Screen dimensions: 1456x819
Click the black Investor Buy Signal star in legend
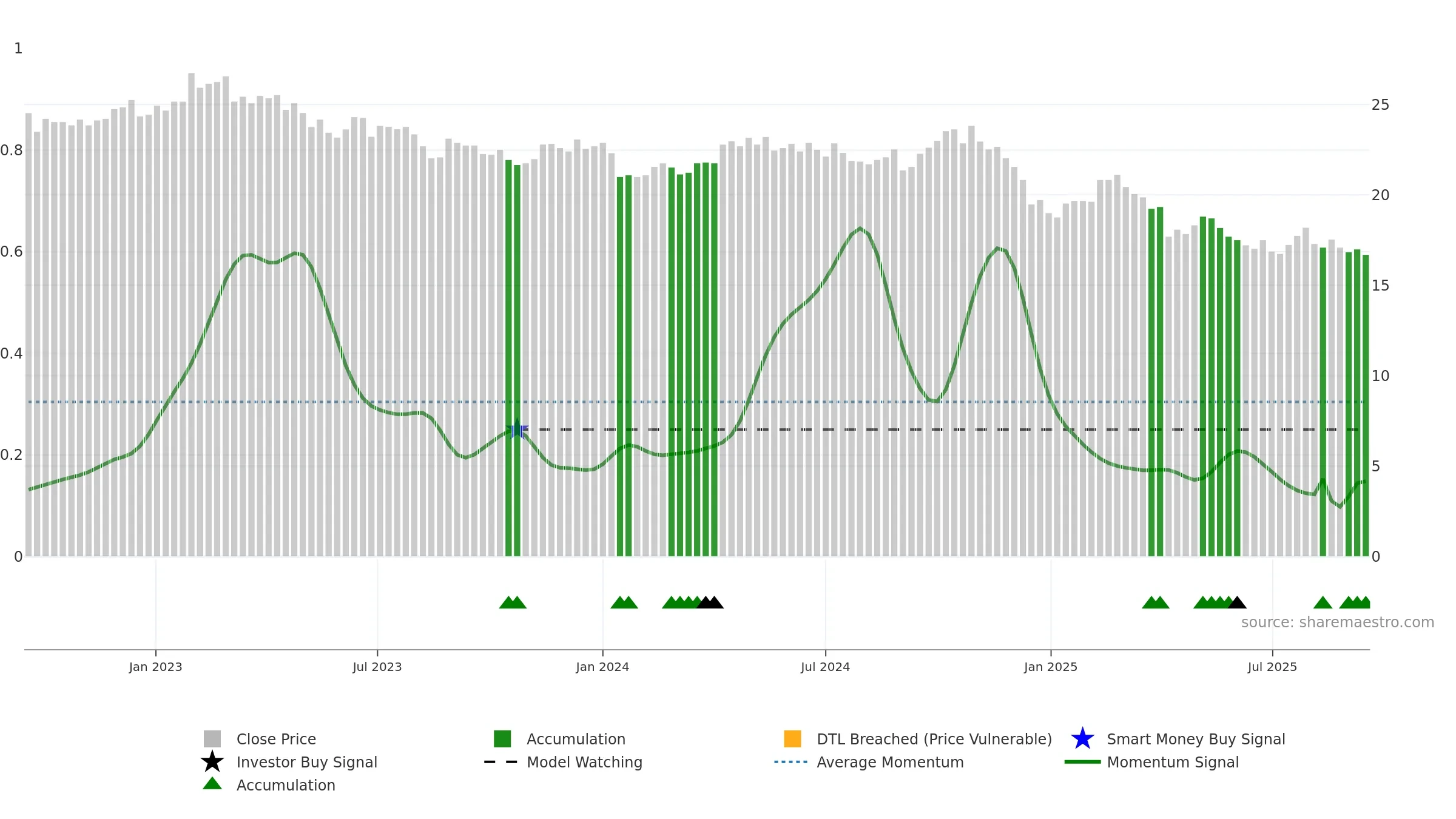click(x=212, y=762)
